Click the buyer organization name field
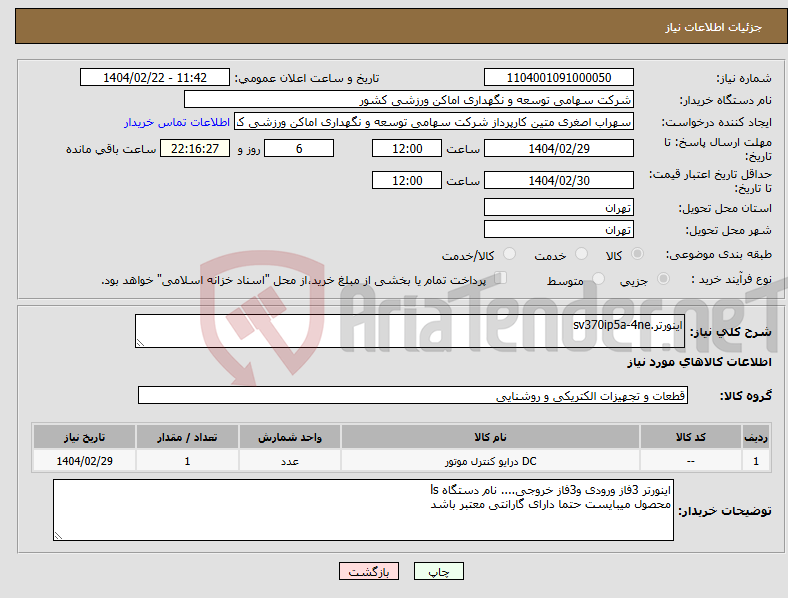788x598 pixels. [409, 99]
